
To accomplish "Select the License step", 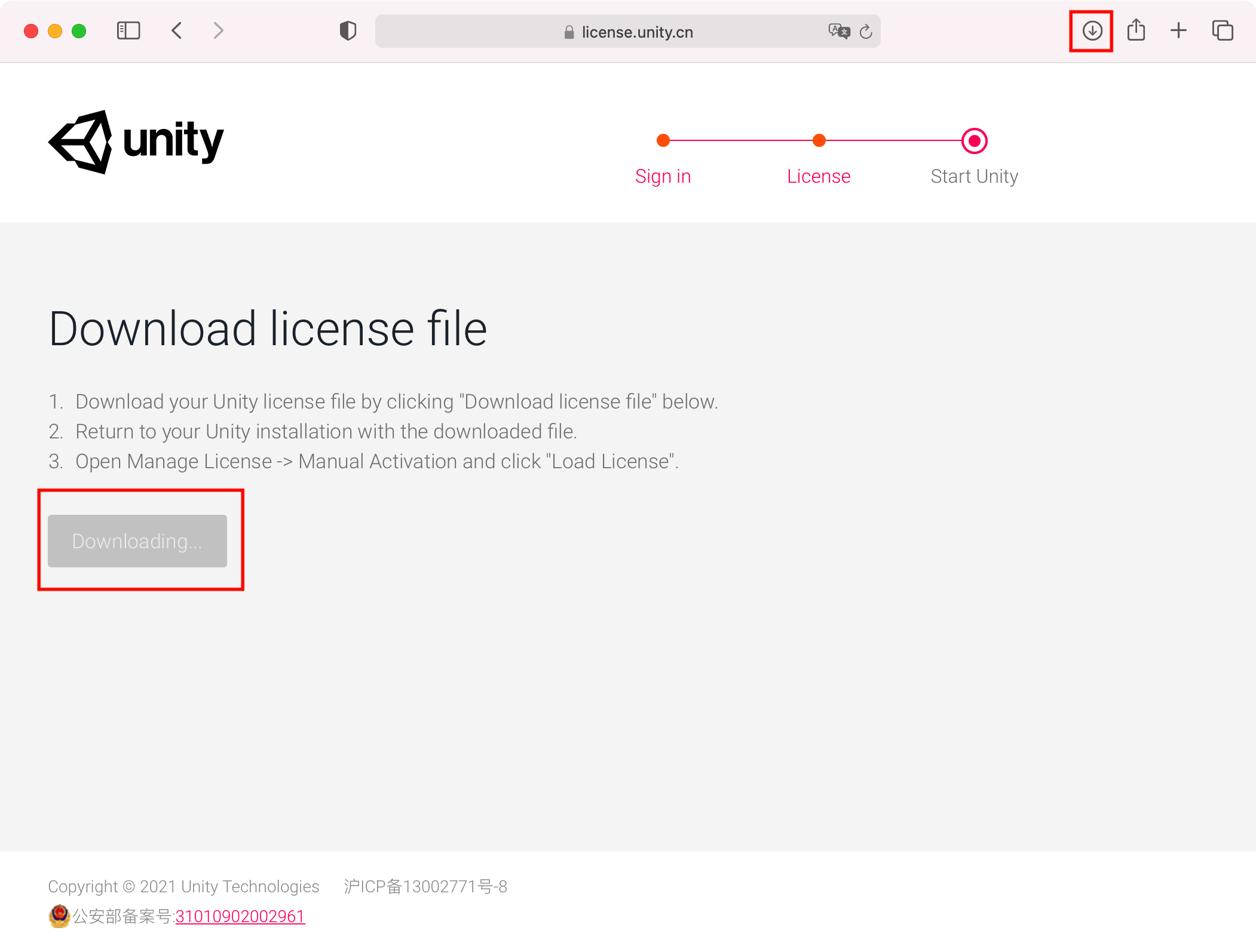I will point(819,176).
